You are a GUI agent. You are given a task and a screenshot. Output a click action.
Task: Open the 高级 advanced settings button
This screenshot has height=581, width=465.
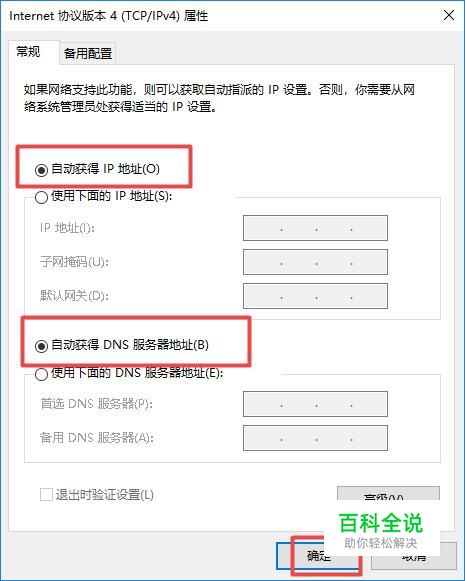(x=388, y=494)
